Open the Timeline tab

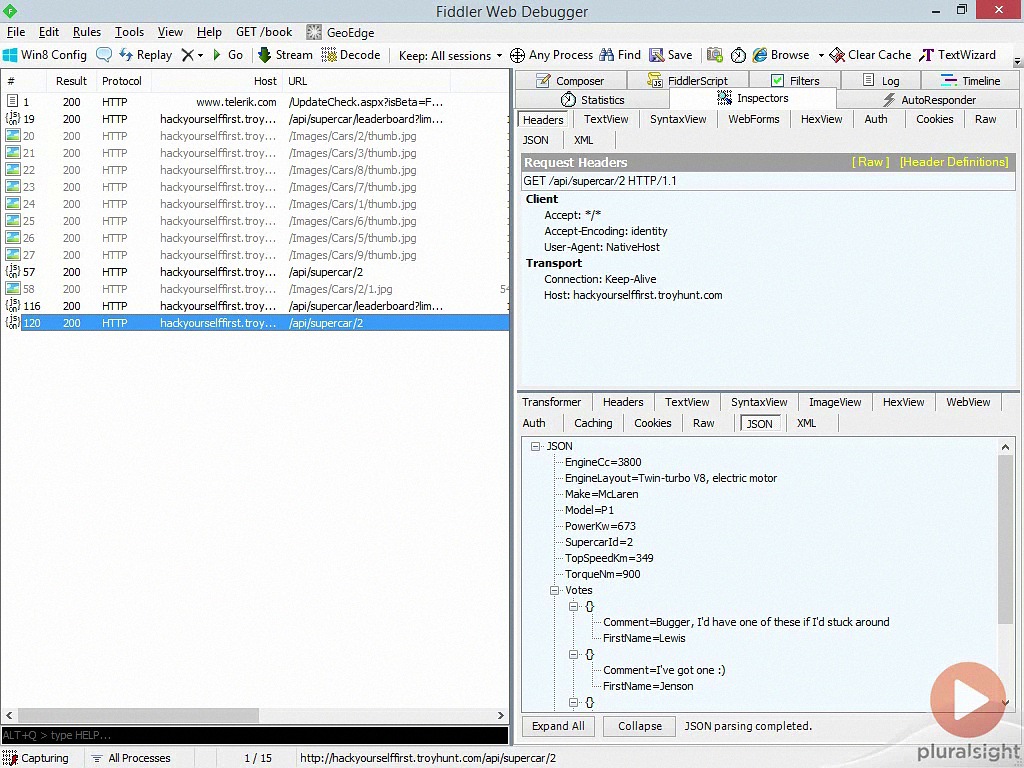click(970, 80)
